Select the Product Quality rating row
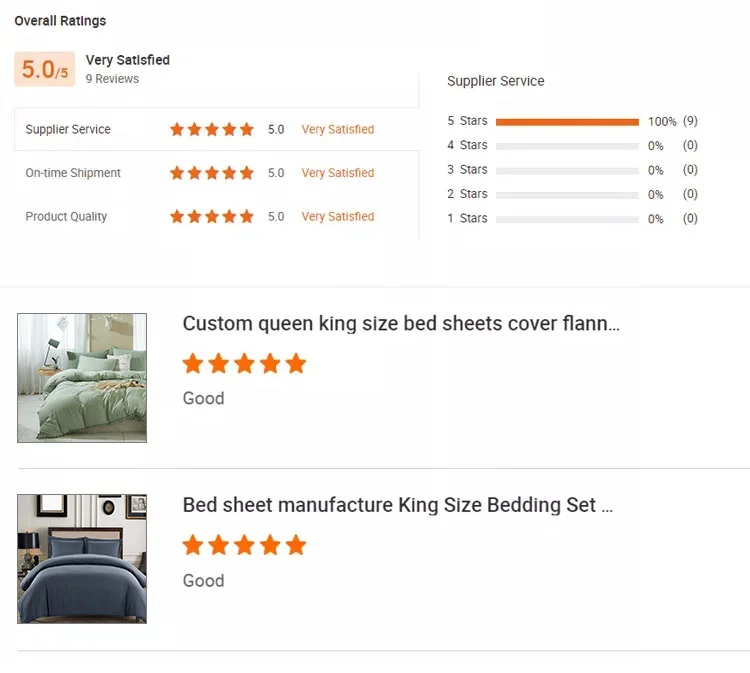Screen dimensions: 750x673 pyautogui.click(x=66, y=216)
